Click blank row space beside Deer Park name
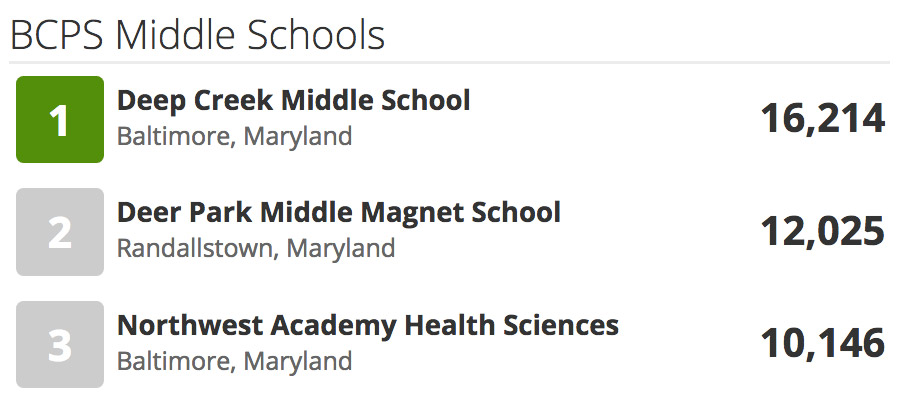This screenshot has height=397, width=898. coord(659,232)
